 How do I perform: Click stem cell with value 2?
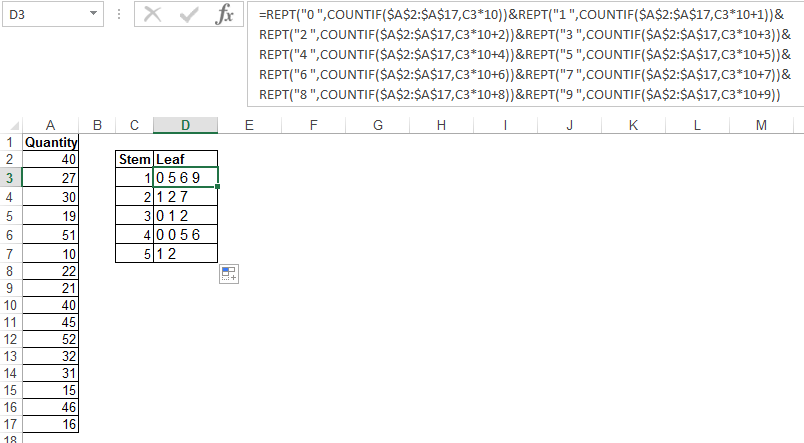pyautogui.click(x=134, y=197)
